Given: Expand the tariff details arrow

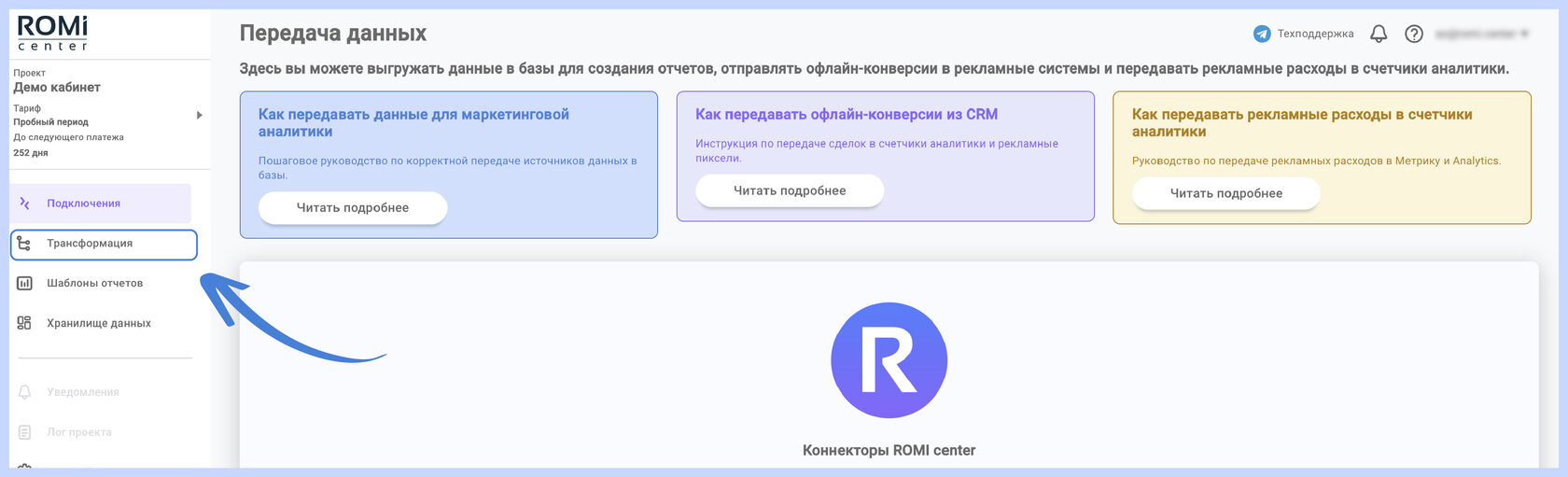Looking at the screenshot, I should pyautogui.click(x=199, y=116).
